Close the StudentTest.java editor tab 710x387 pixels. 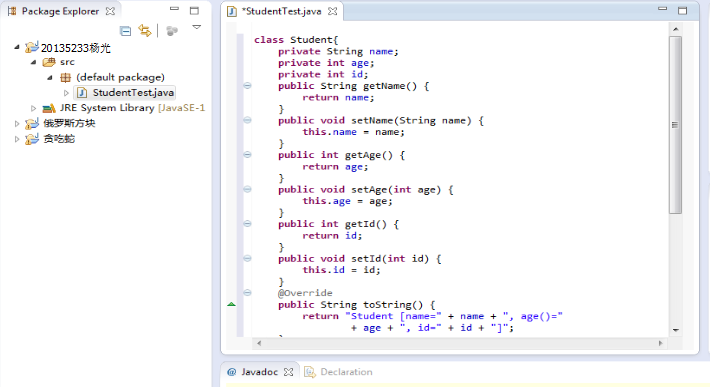333,11
